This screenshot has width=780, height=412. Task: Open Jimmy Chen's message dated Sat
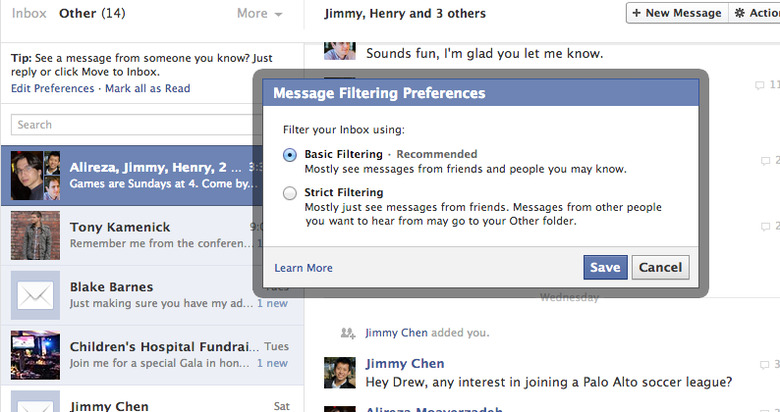point(152,401)
